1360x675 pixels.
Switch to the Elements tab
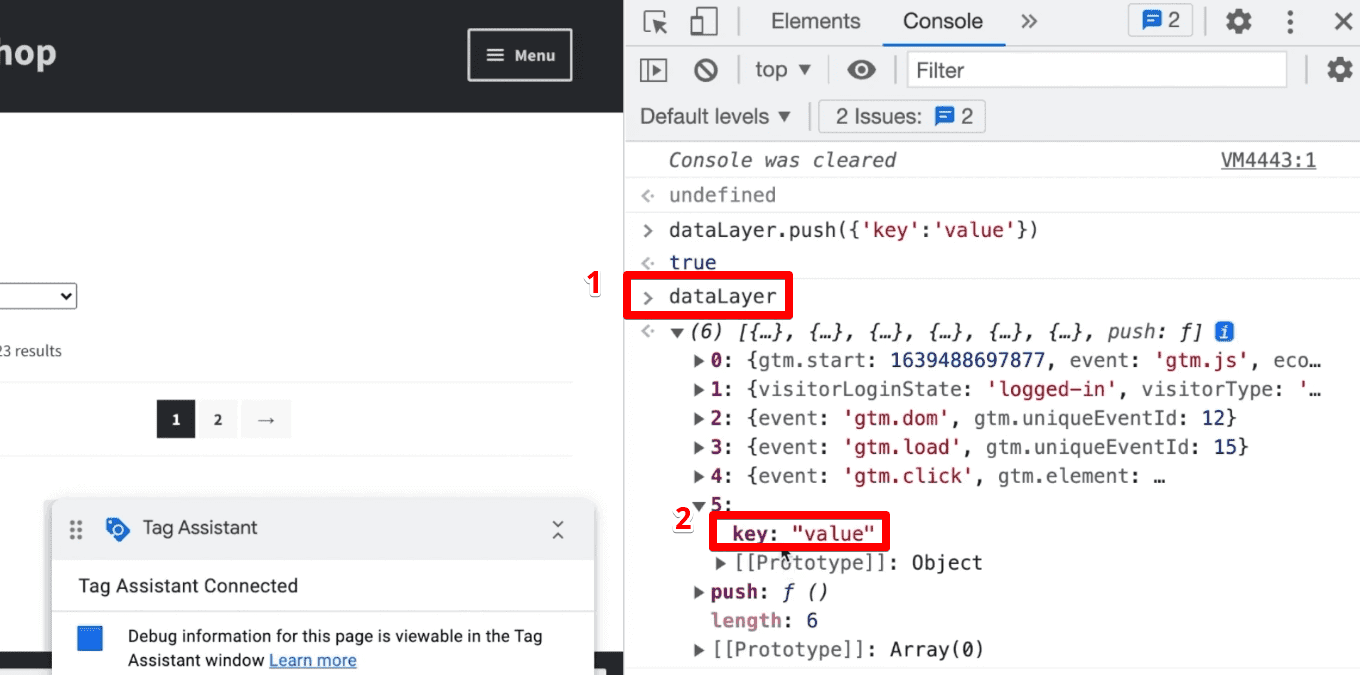[x=815, y=21]
